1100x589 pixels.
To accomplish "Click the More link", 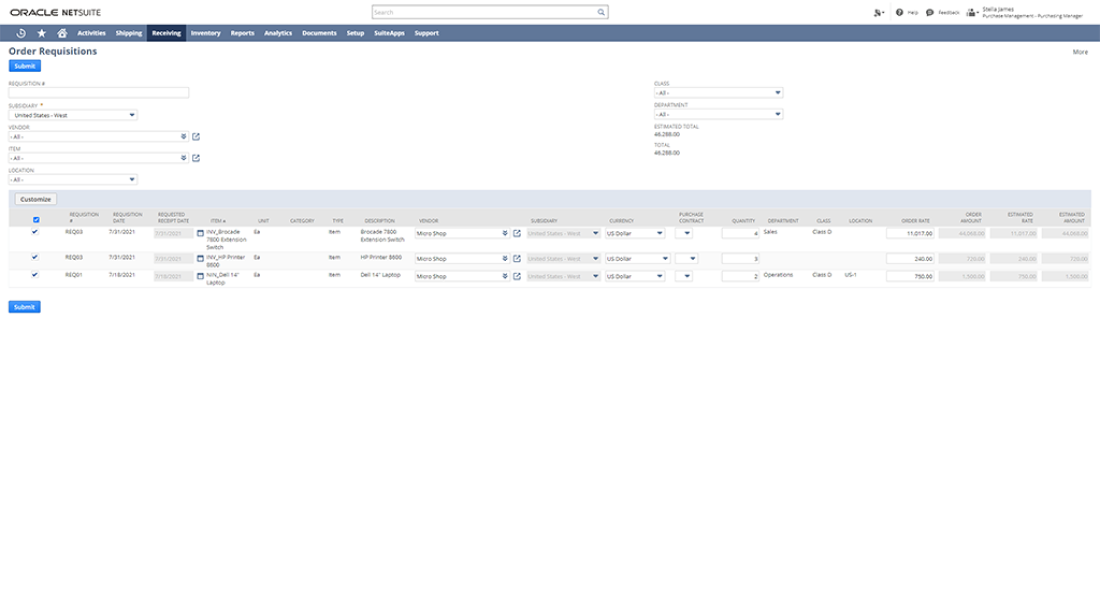I will point(1080,52).
